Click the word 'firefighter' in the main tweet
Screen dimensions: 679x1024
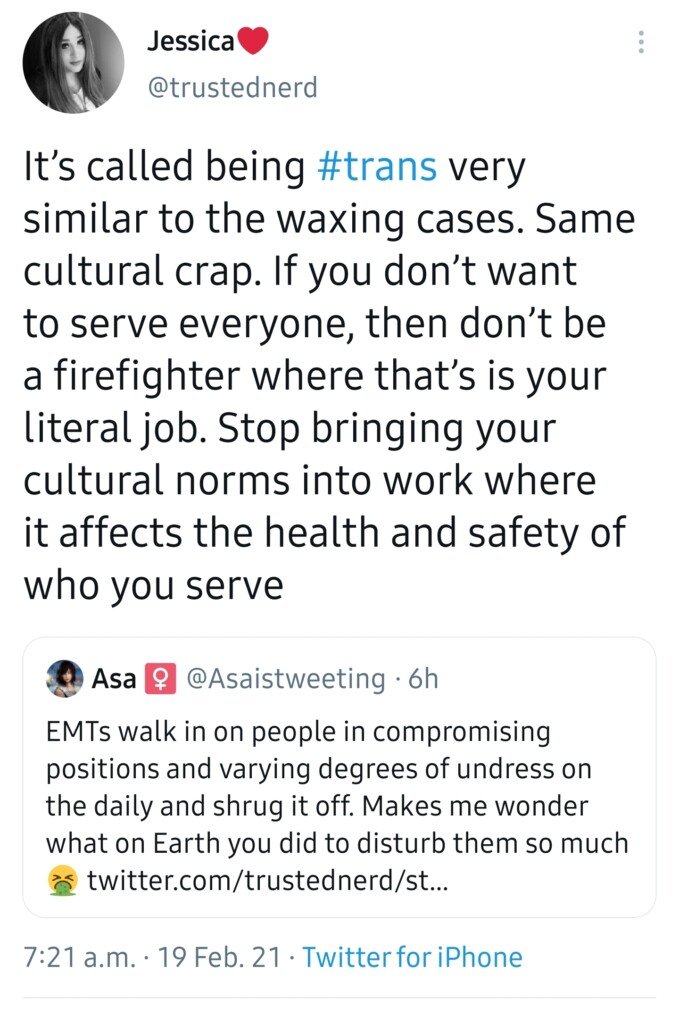[145, 377]
